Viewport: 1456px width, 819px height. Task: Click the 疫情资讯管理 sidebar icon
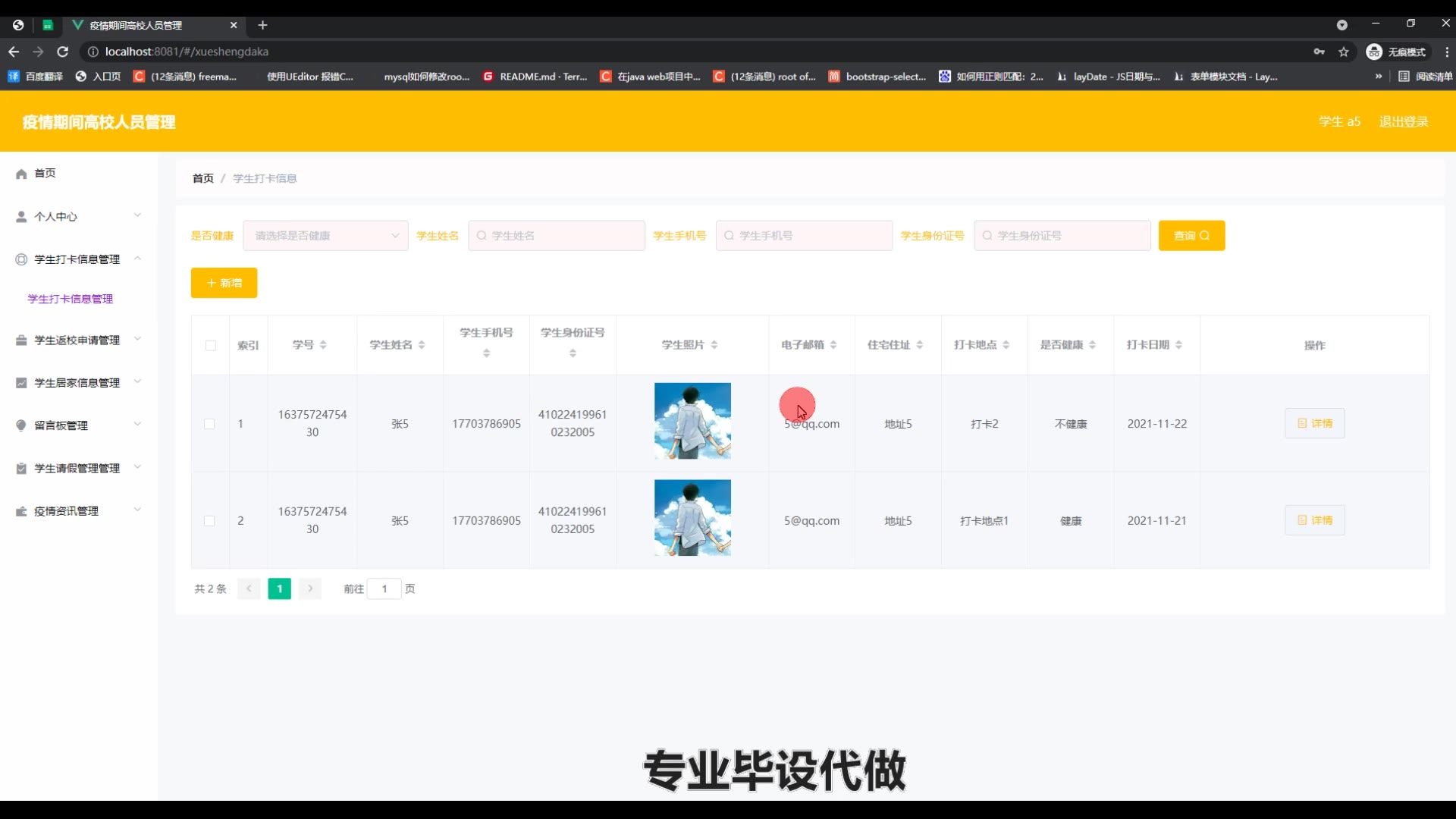pyautogui.click(x=21, y=512)
